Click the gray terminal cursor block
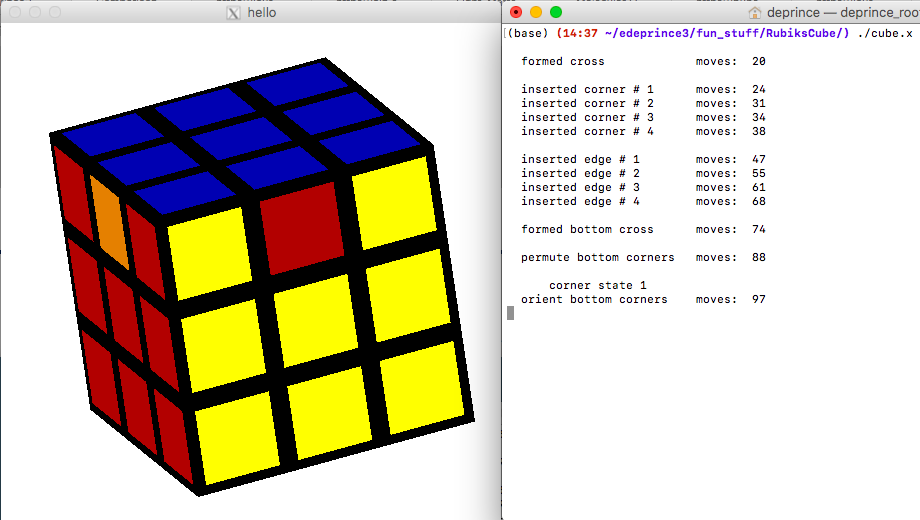Screen dimensions: 920x520 (x=511, y=313)
